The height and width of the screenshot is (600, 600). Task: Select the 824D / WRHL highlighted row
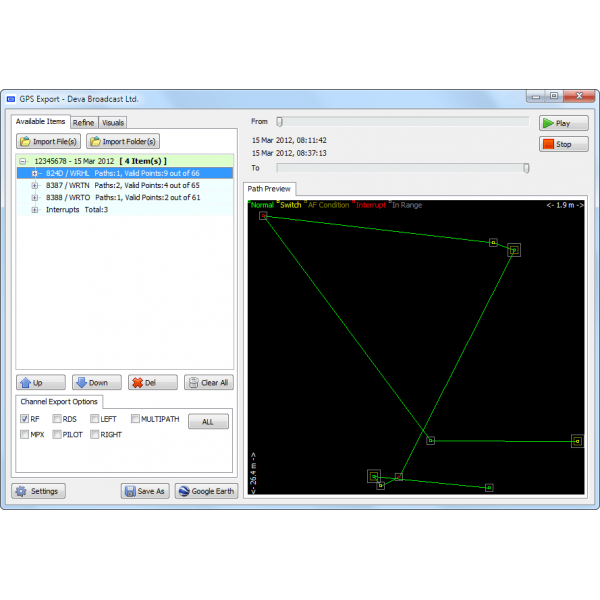click(125, 173)
